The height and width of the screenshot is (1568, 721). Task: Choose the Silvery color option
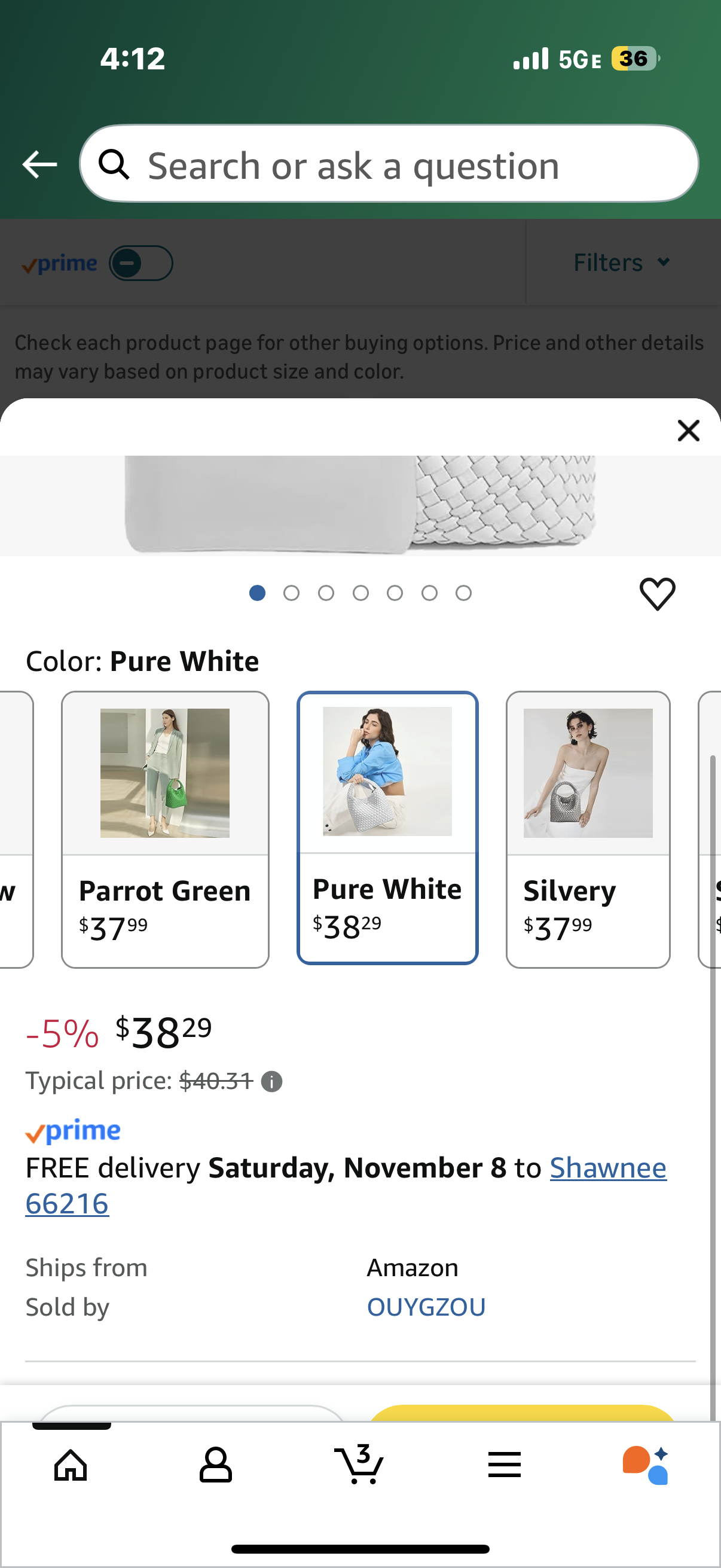(588, 829)
